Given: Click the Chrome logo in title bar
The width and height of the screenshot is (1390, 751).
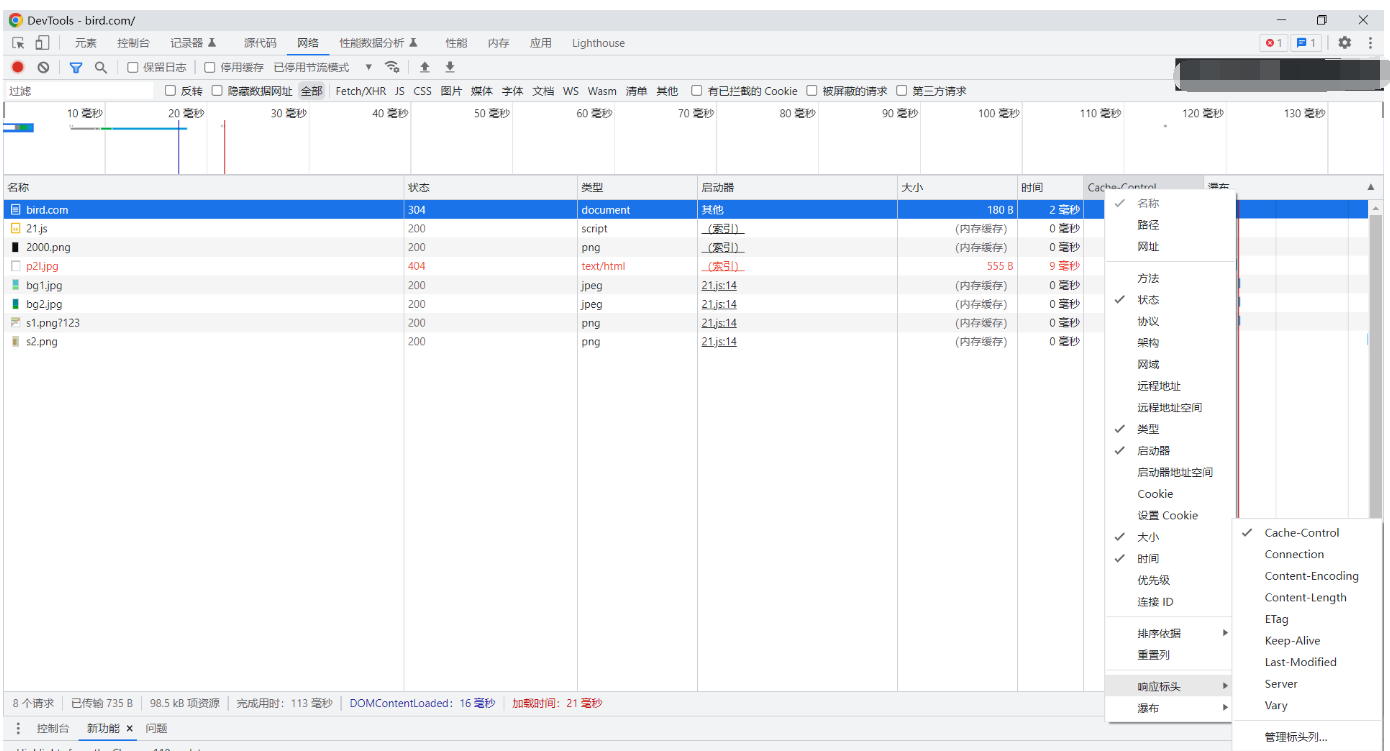Looking at the screenshot, I should (16, 20).
